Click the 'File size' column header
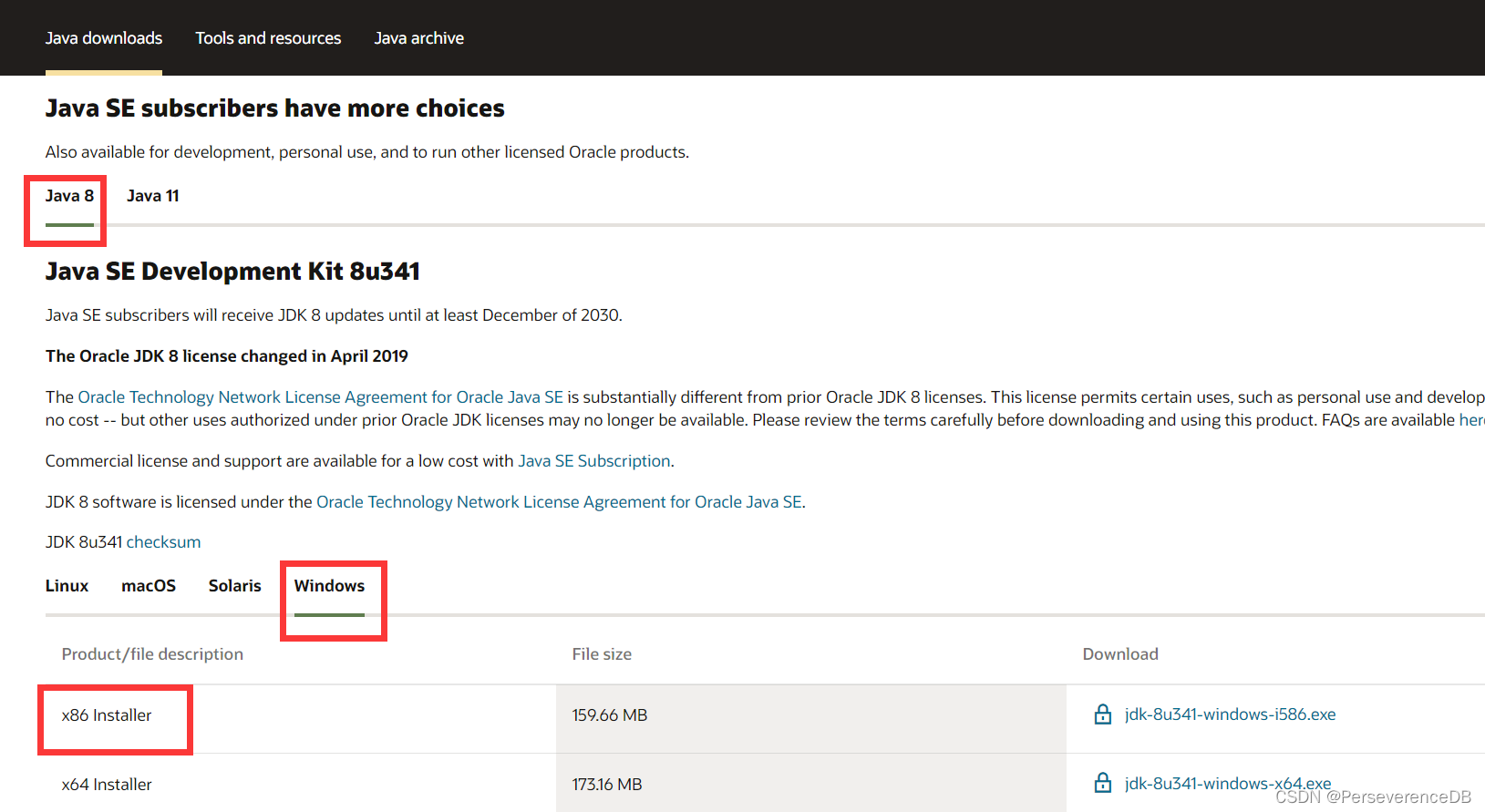 pos(602,654)
